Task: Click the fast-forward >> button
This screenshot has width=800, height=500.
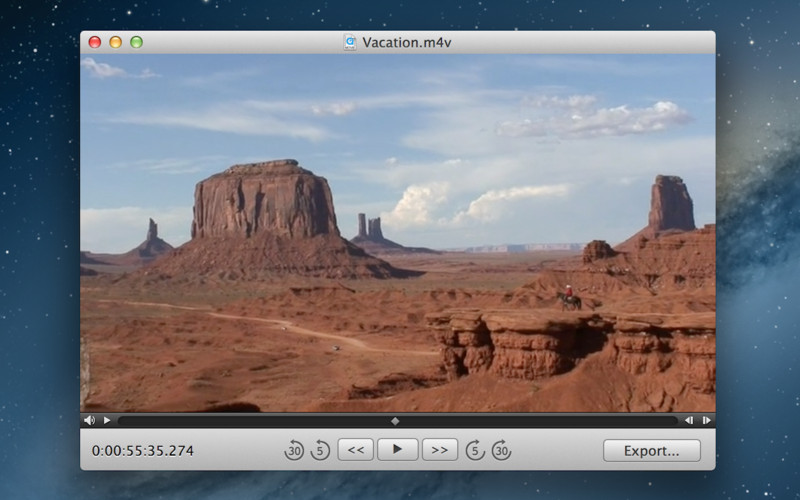Action: point(440,449)
